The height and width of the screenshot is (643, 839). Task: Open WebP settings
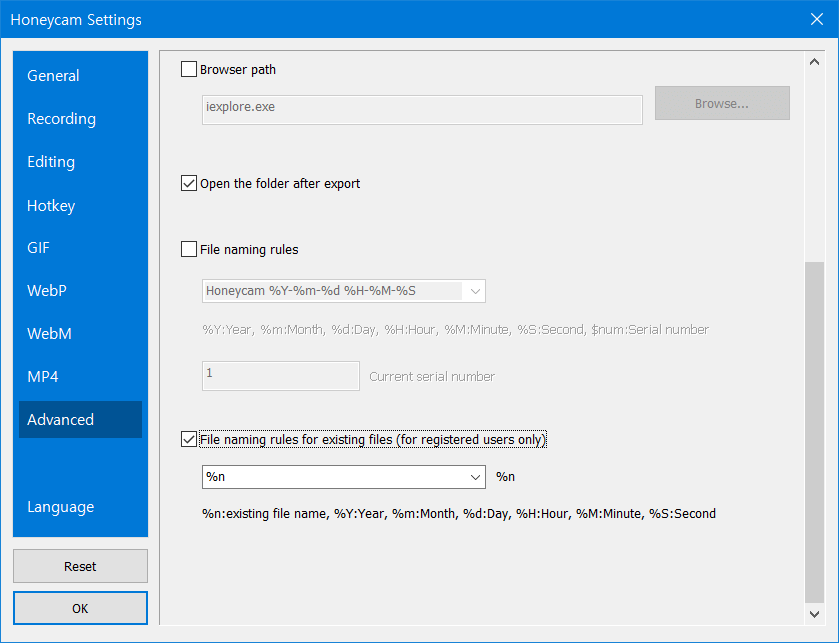pos(47,291)
